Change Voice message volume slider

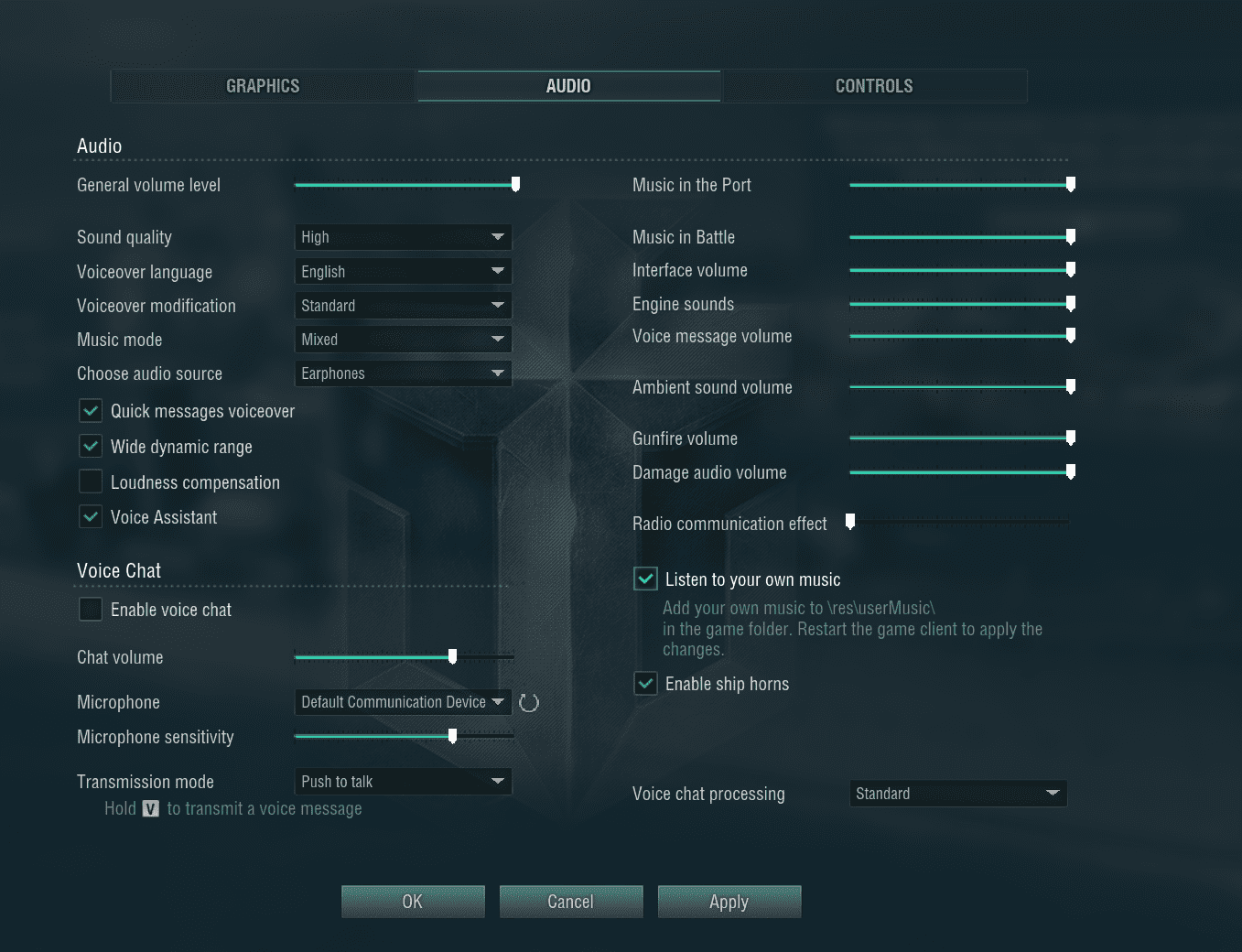coord(962,336)
